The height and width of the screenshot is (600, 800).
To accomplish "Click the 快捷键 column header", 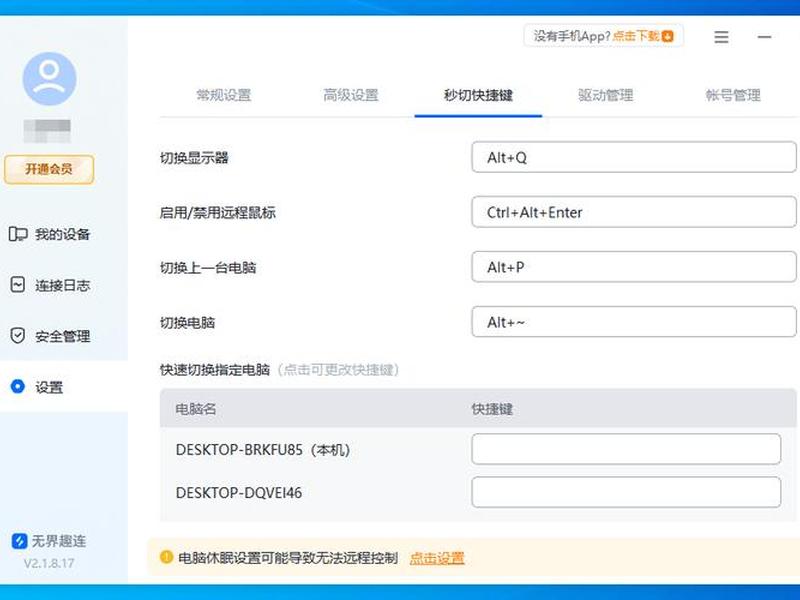I will click(492, 409).
